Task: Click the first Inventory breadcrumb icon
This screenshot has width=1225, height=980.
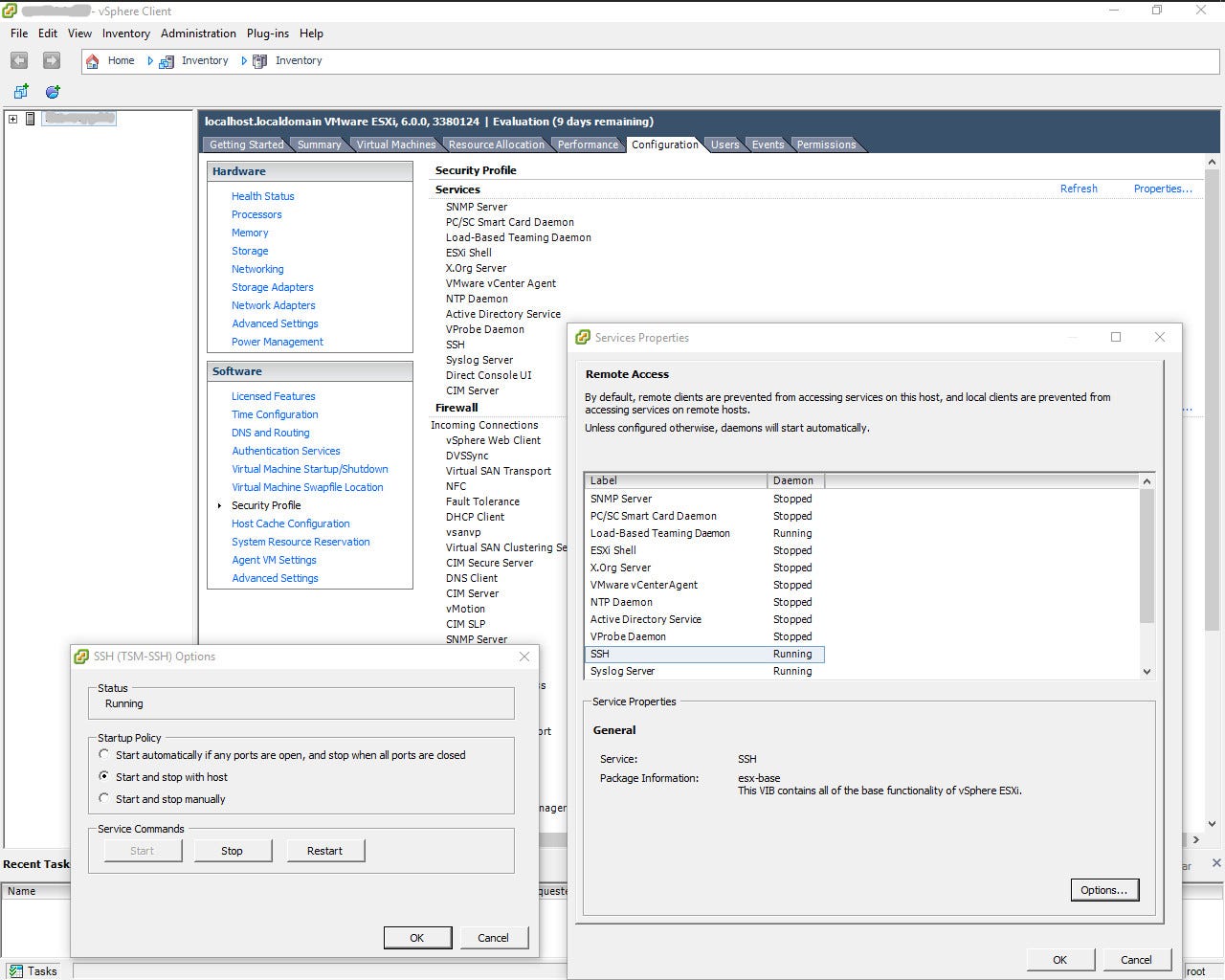Action: tap(167, 61)
